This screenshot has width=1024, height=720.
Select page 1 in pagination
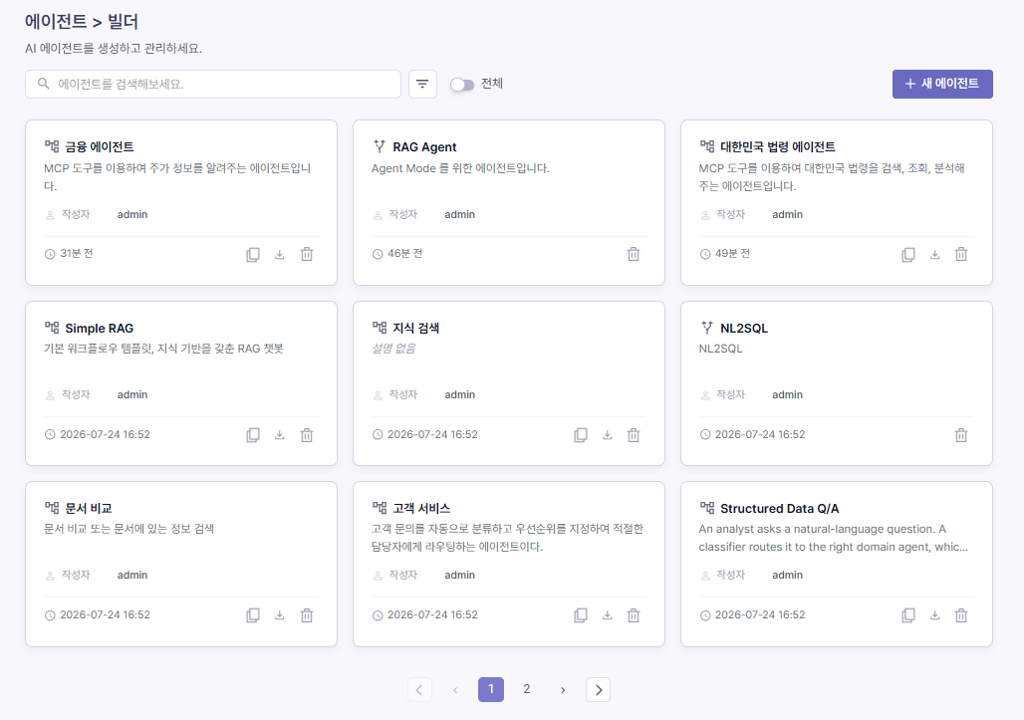491,689
